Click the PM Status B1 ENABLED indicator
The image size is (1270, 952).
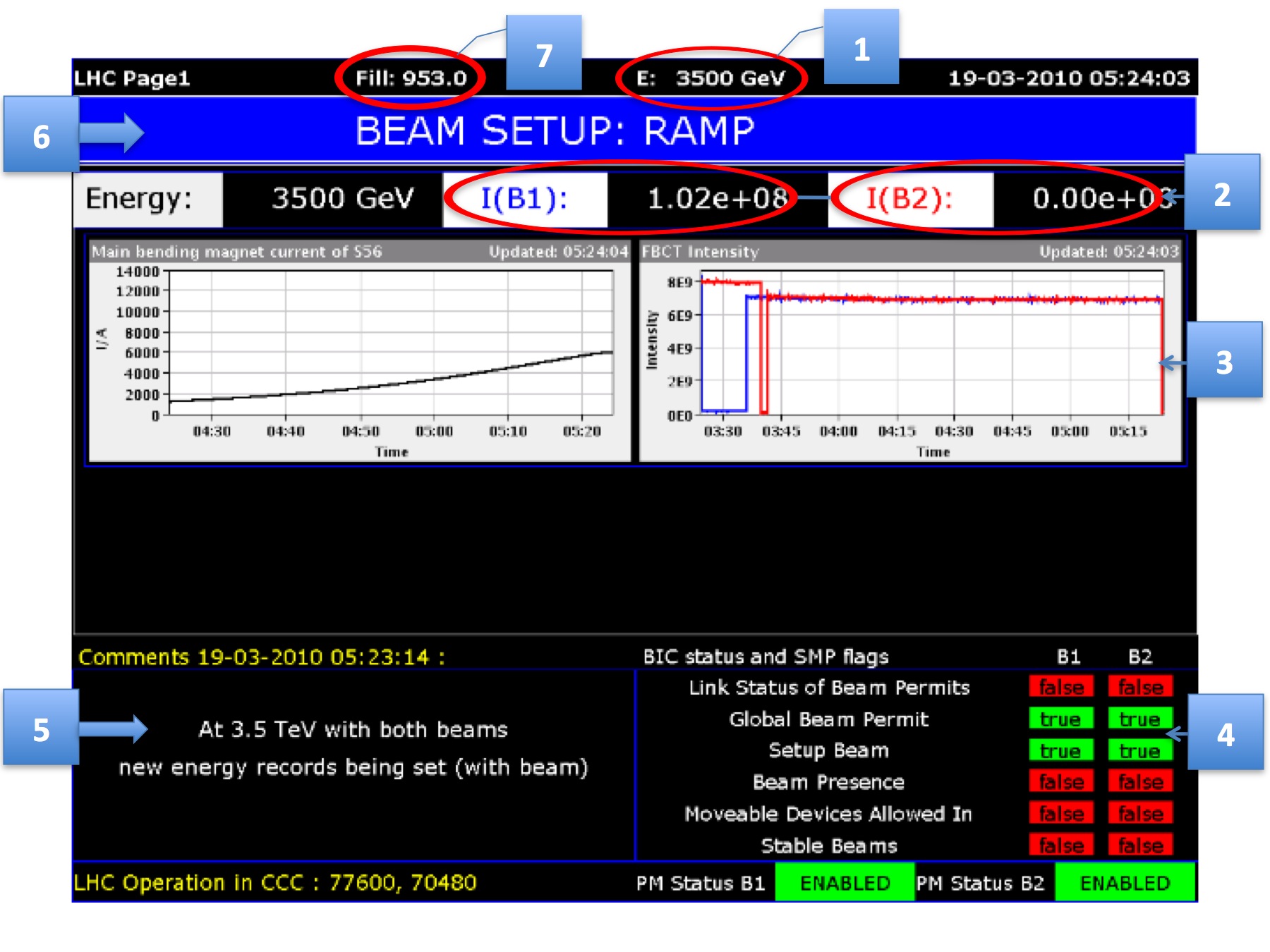[x=845, y=882]
